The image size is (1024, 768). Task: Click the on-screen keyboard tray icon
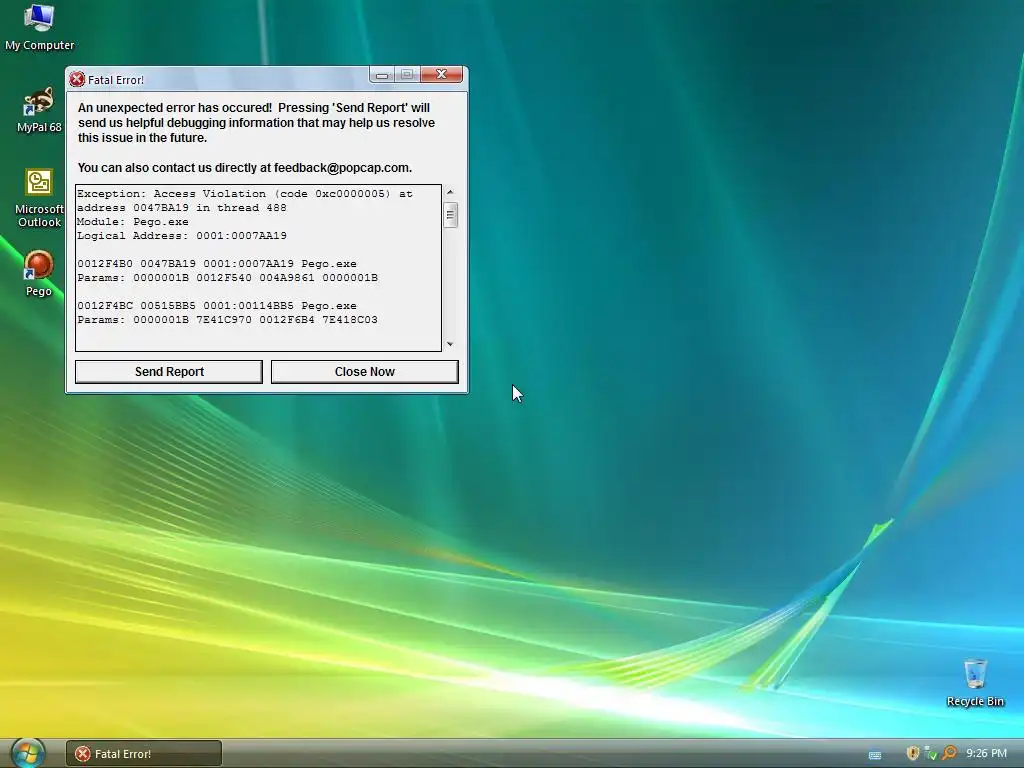pos(874,755)
